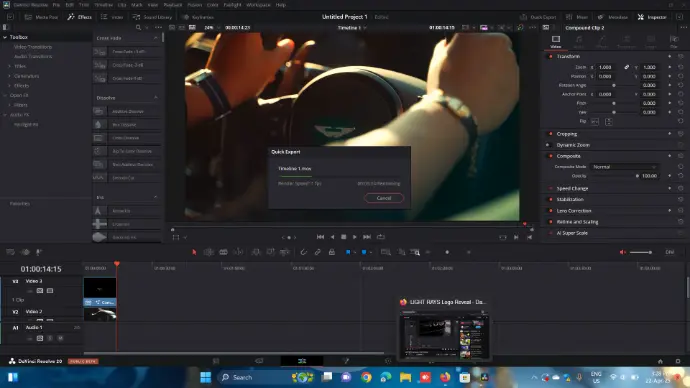Adjust the timeline volume slider

coord(641,252)
